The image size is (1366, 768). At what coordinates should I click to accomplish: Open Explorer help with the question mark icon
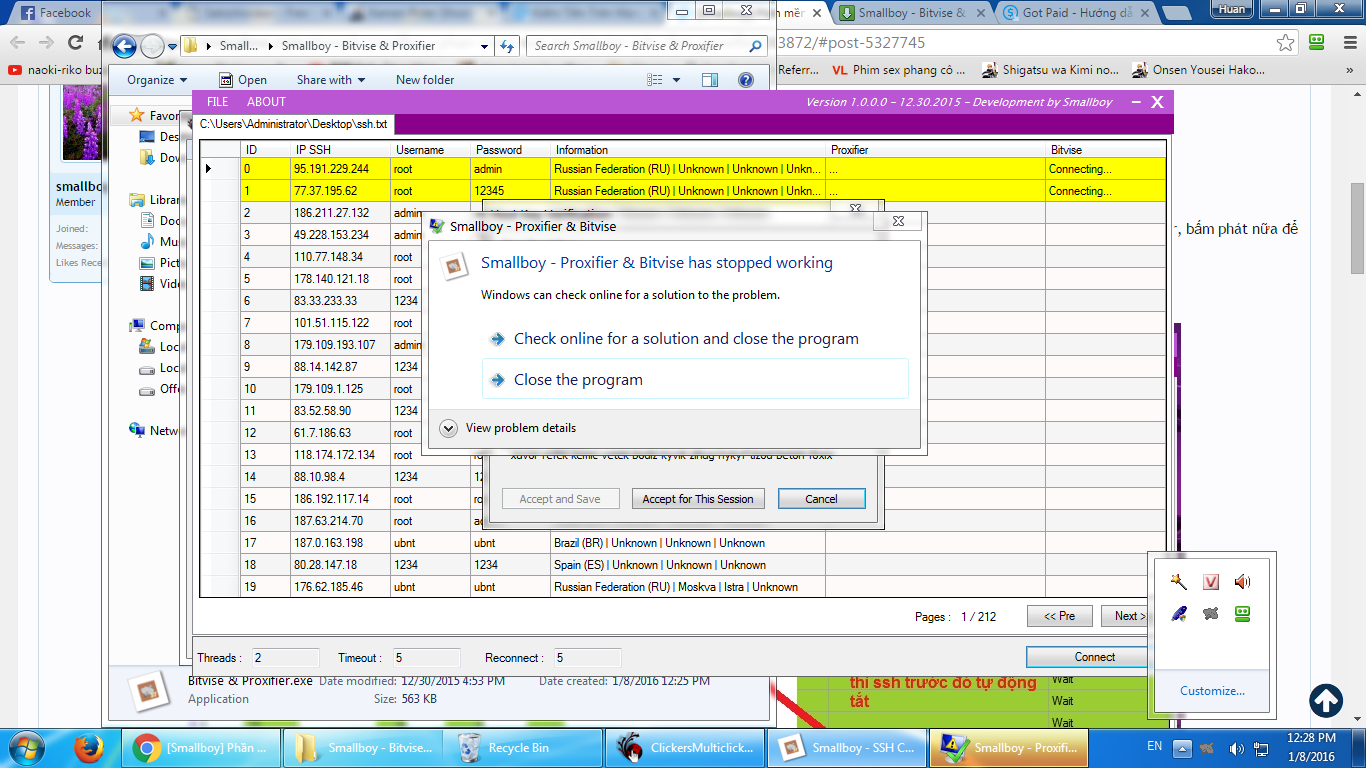coord(745,80)
